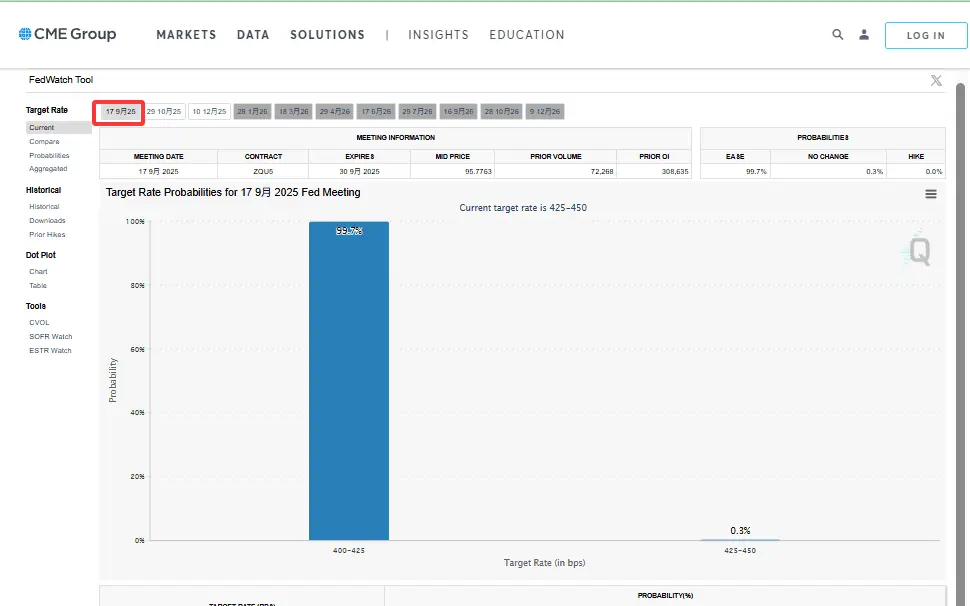Viewport: 970px width, 606px height.
Task: Select the 29 4月26 meeting tab
Action: tap(335, 112)
